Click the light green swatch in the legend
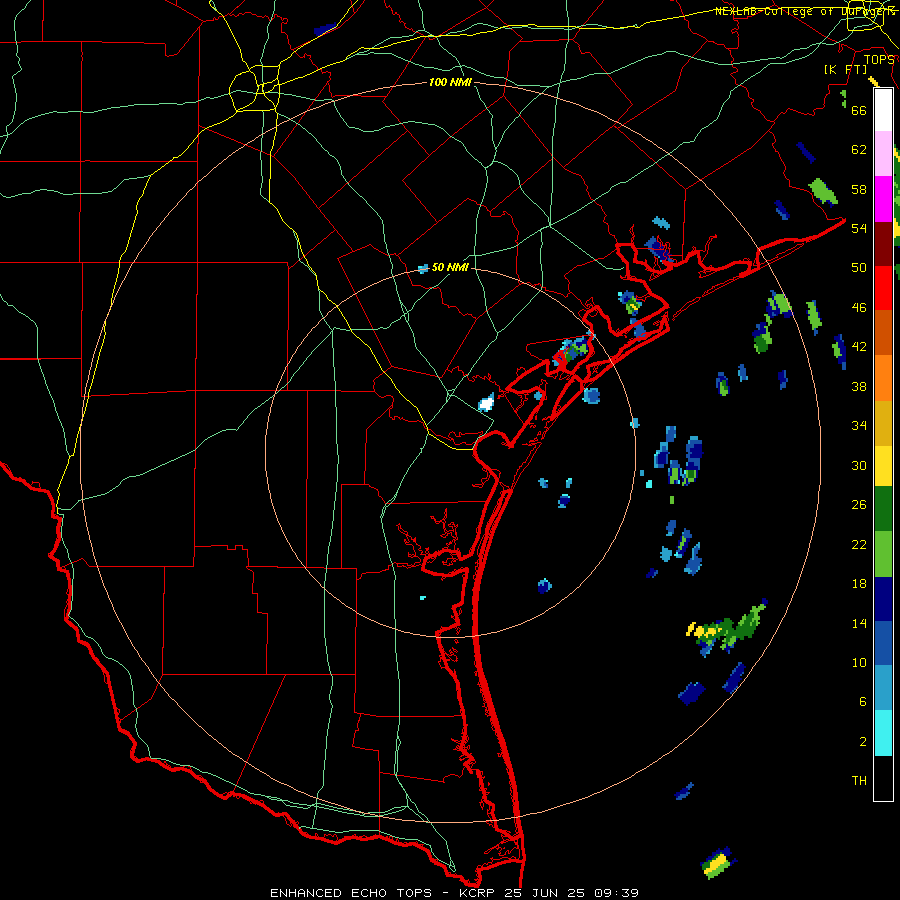Screen dimensions: 900x900 pos(883,554)
